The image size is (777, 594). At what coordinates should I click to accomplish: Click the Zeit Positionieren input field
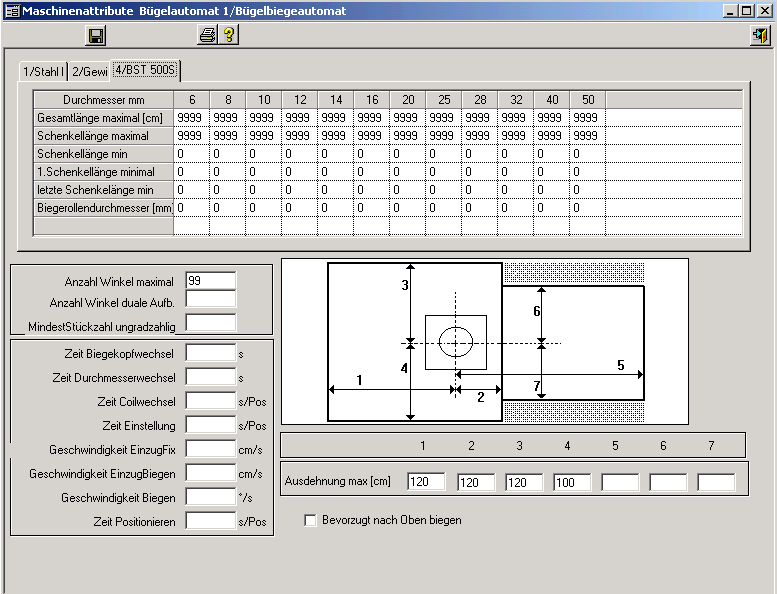[210, 521]
